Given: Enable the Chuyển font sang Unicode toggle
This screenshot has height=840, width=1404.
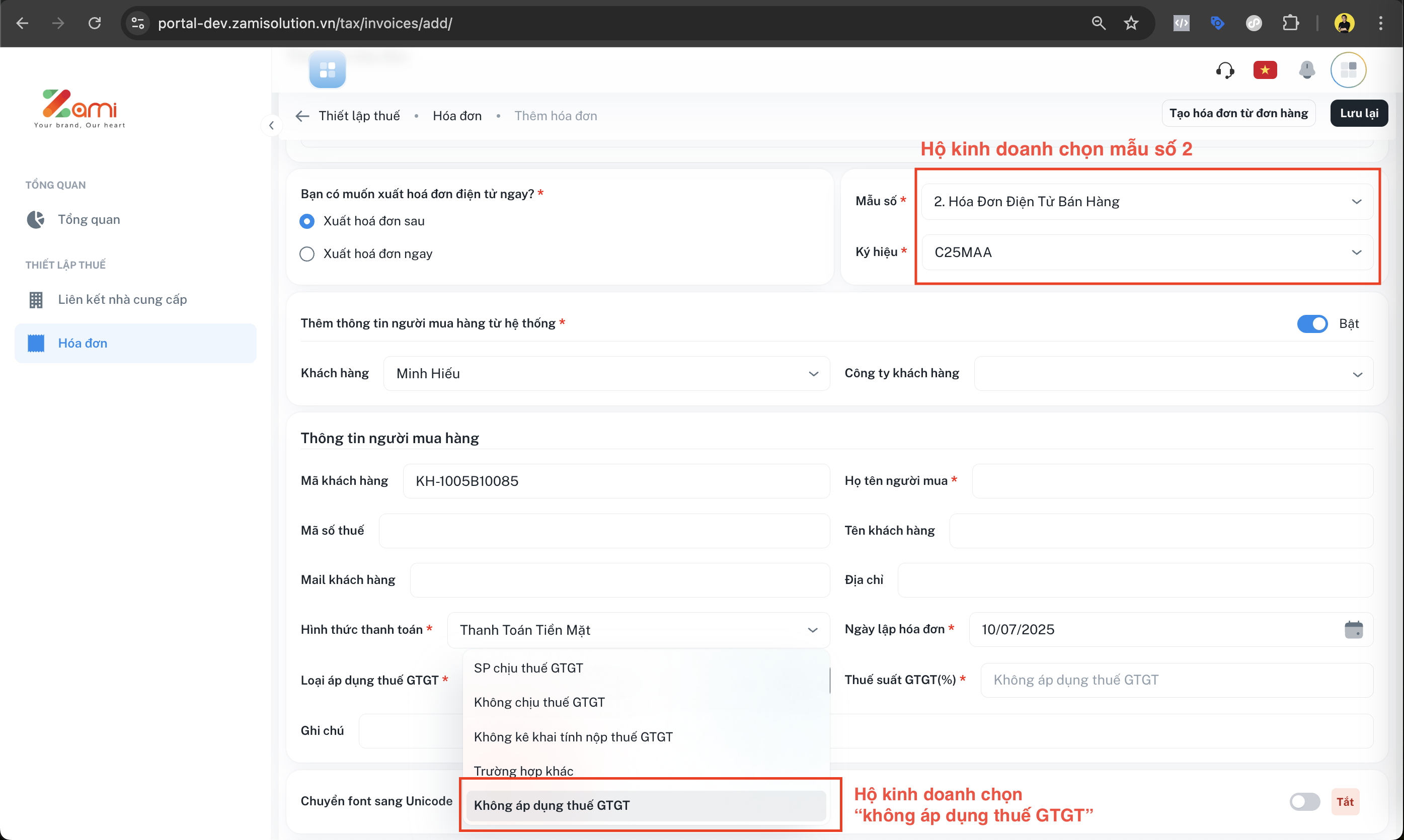Looking at the screenshot, I should 1304,801.
